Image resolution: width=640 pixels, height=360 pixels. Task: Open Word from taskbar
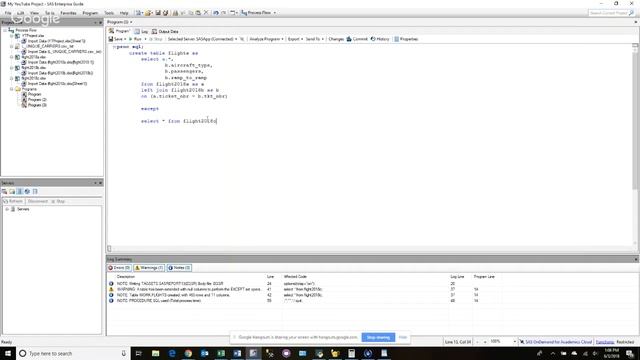237,353
